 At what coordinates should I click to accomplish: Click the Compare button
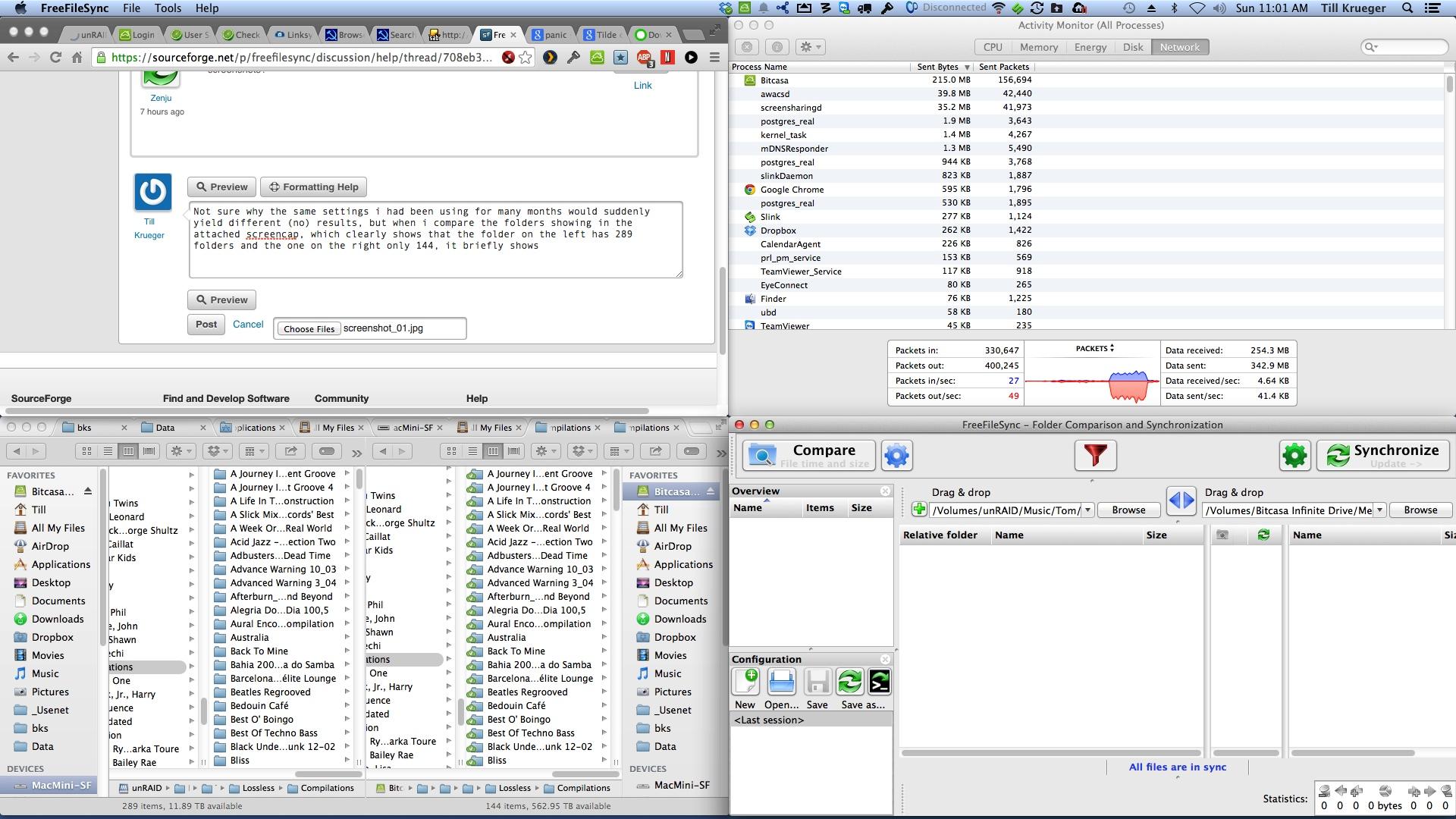(x=809, y=456)
